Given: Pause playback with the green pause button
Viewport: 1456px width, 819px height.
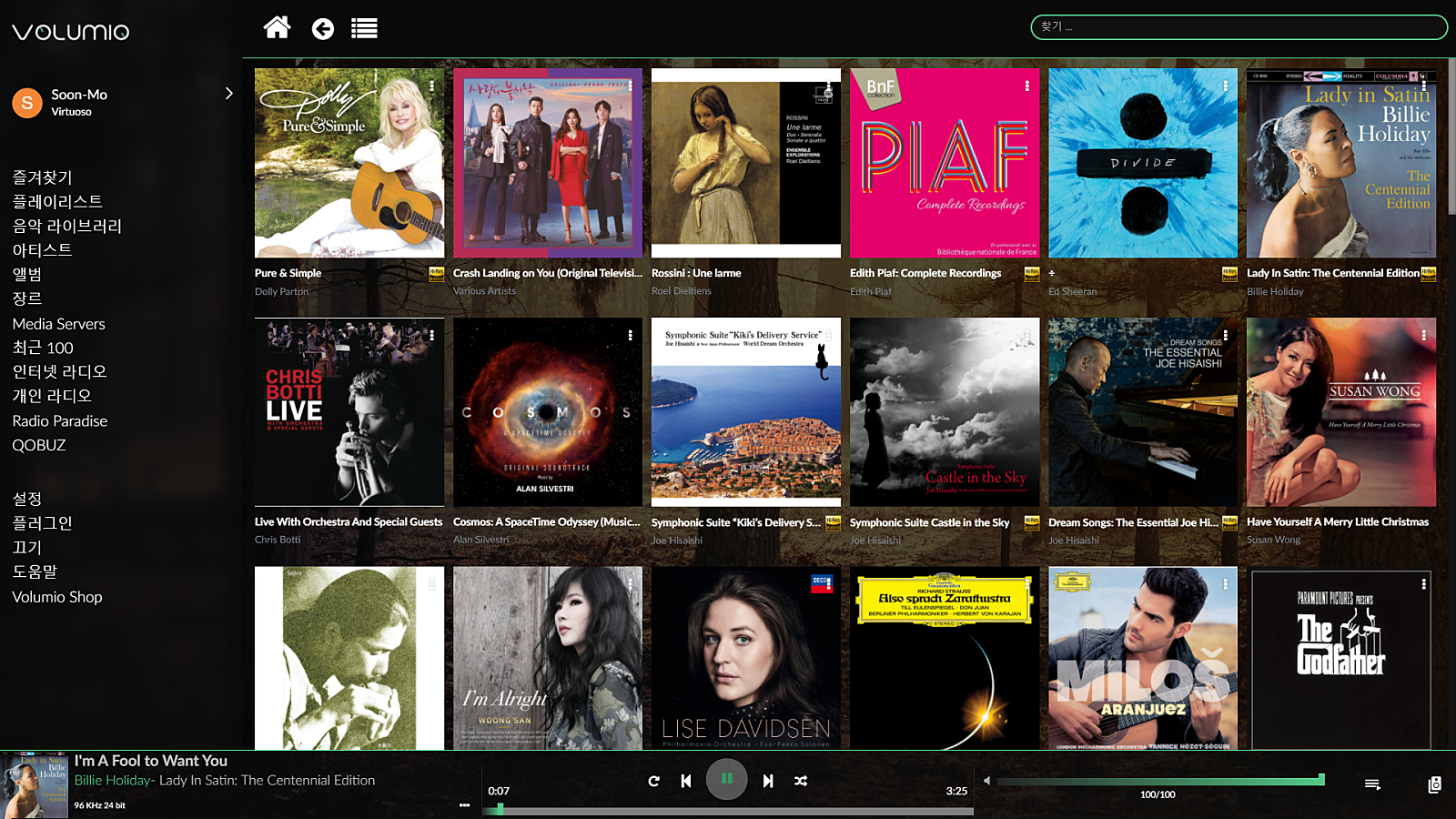Looking at the screenshot, I should coord(726,779).
